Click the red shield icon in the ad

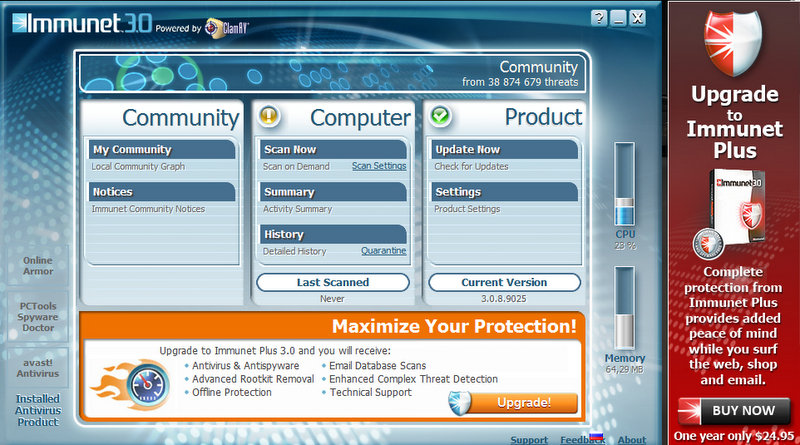pos(733,43)
